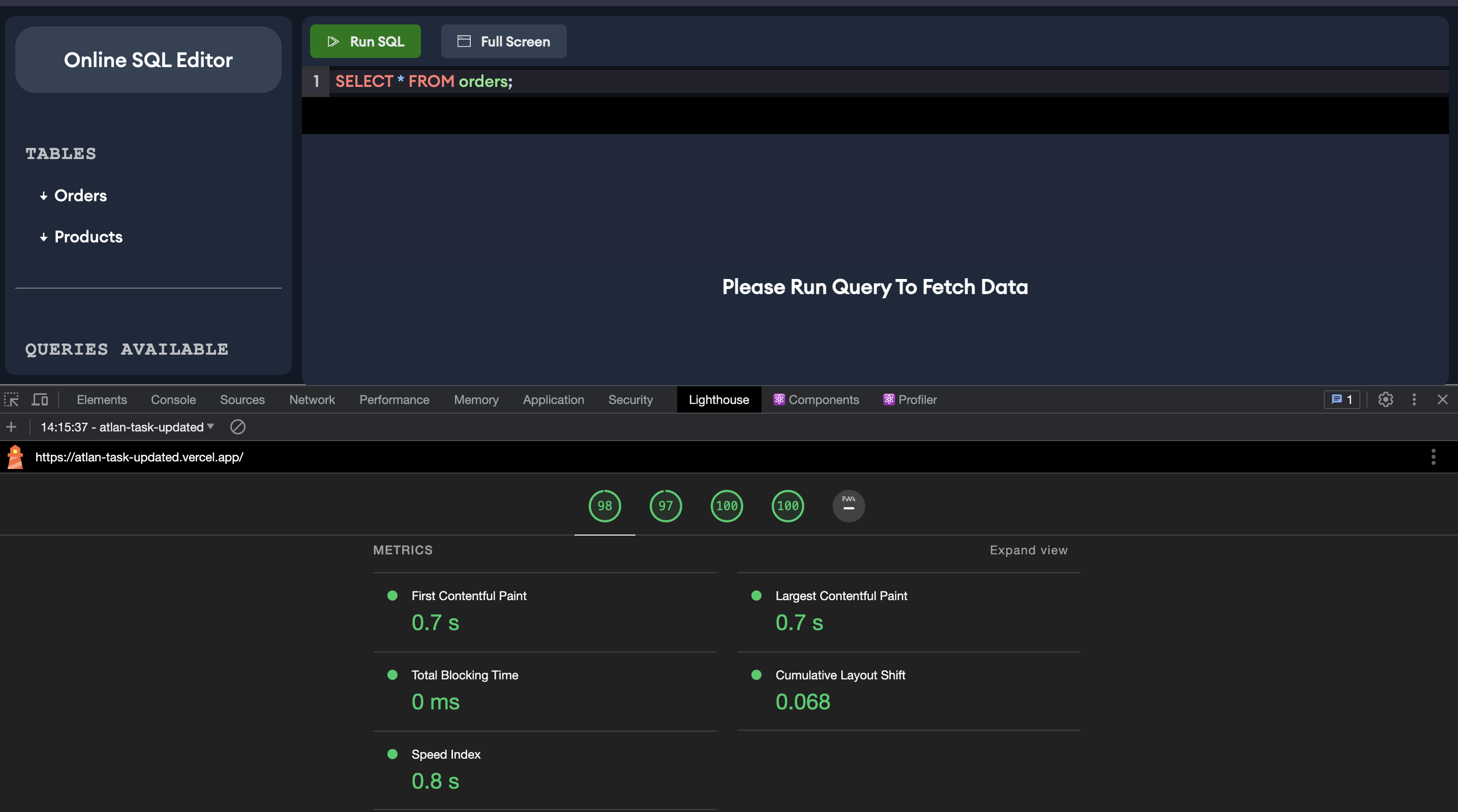Toggle the device toolbar

(x=39, y=399)
